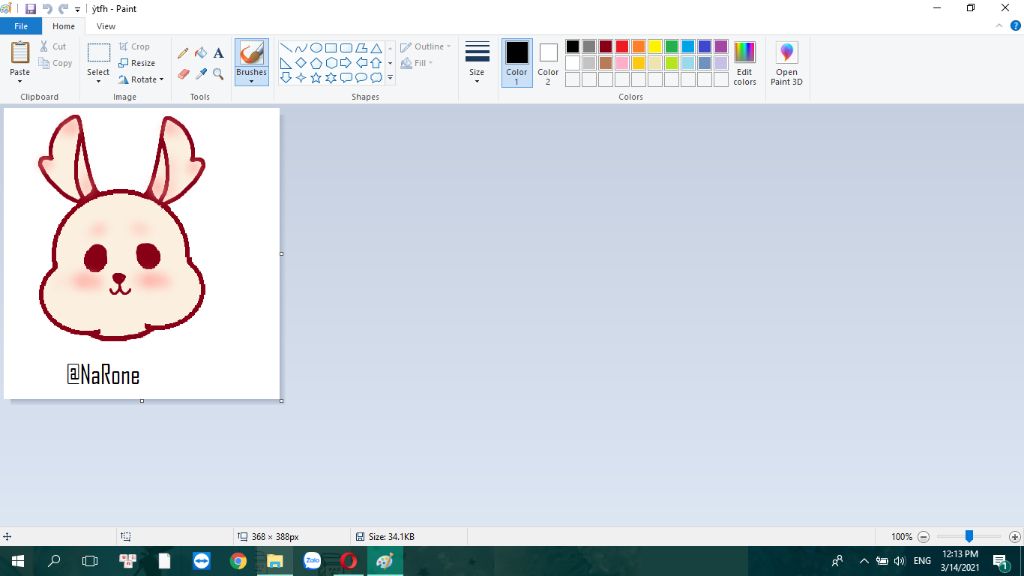Open the Opera browser from taskbar

(x=348, y=561)
